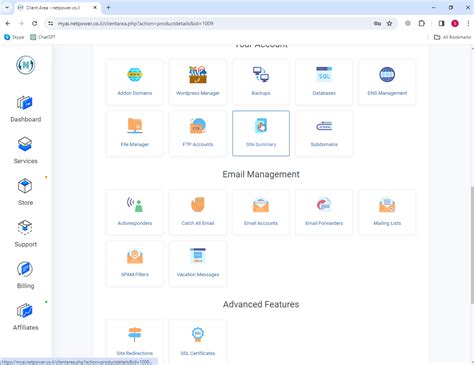Open a new browser tab

(108, 7)
